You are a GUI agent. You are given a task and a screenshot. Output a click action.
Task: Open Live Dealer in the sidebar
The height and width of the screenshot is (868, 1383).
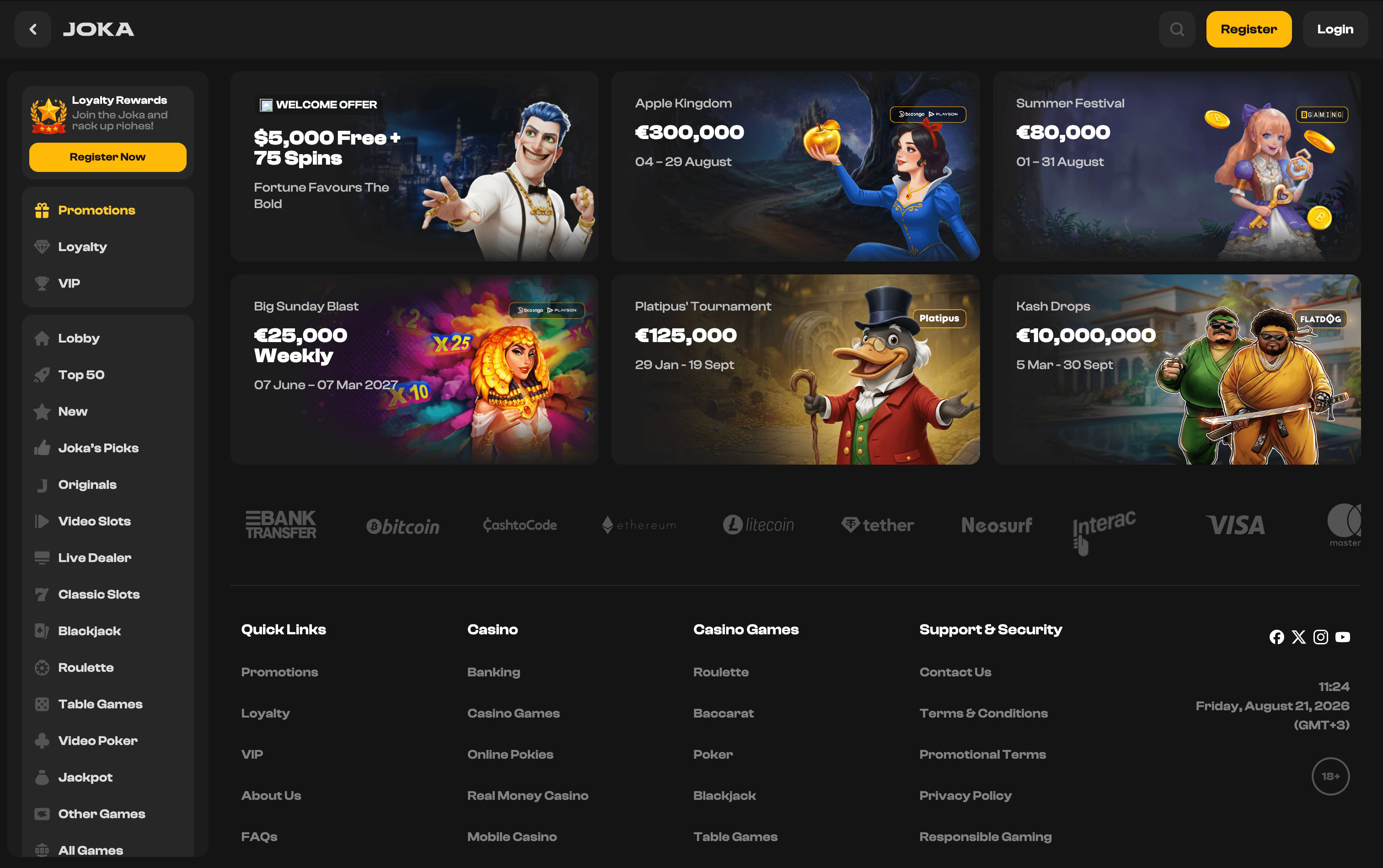click(x=108, y=558)
